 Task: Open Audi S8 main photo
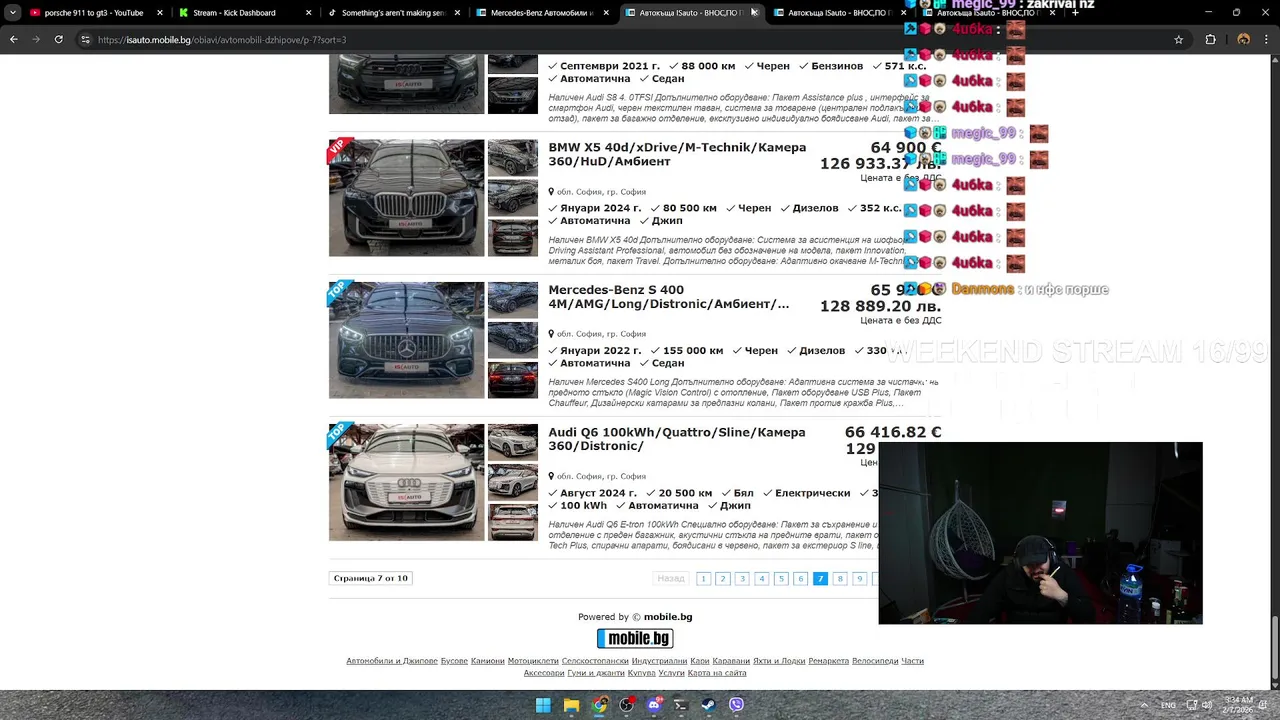tap(406, 84)
